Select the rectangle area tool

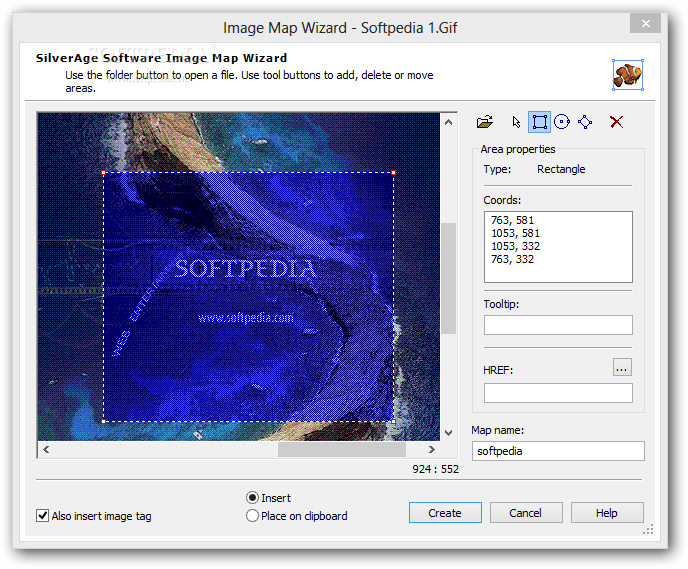(539, 122)
